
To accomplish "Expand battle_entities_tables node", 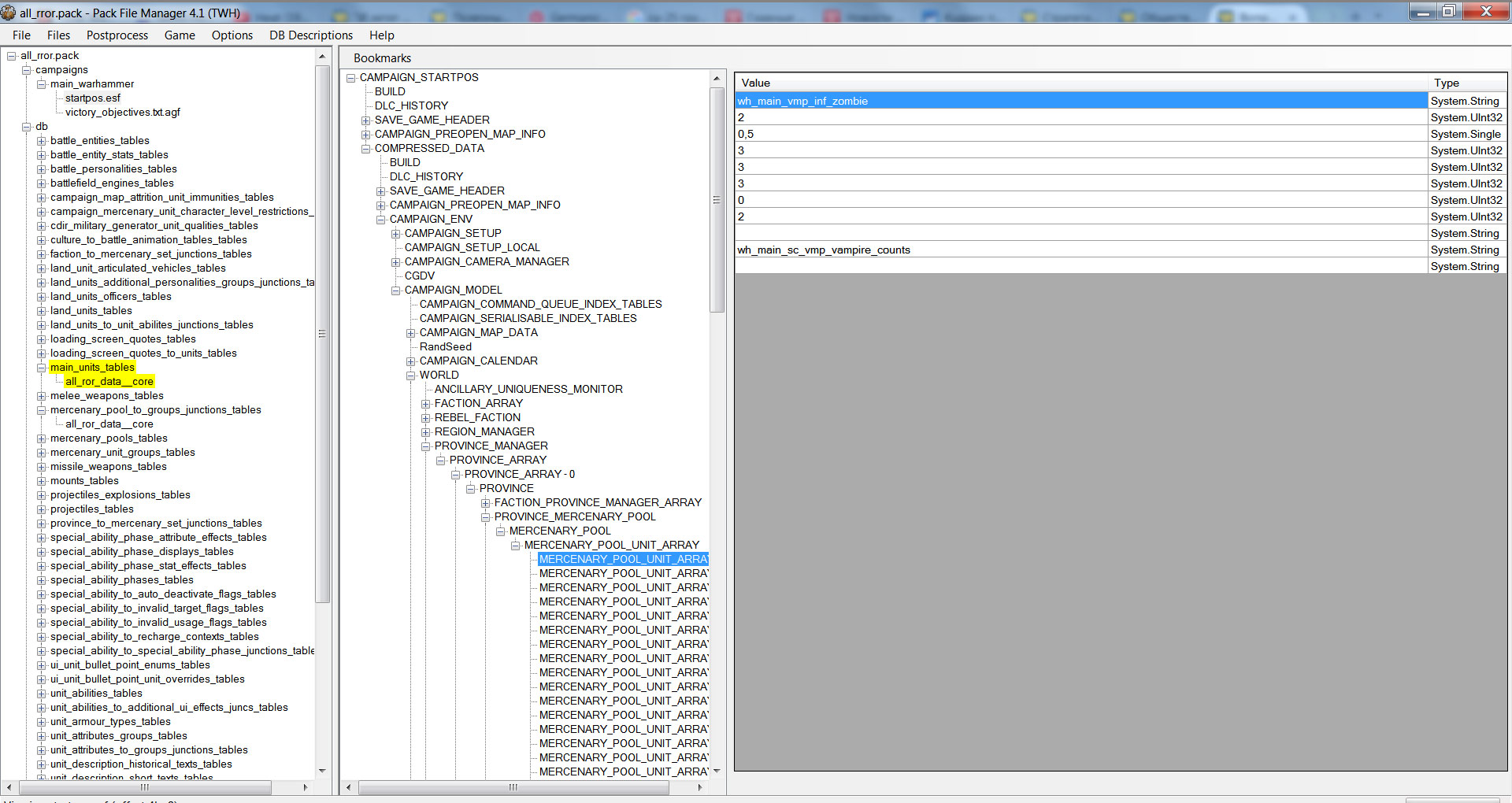I will click(42, 141).
